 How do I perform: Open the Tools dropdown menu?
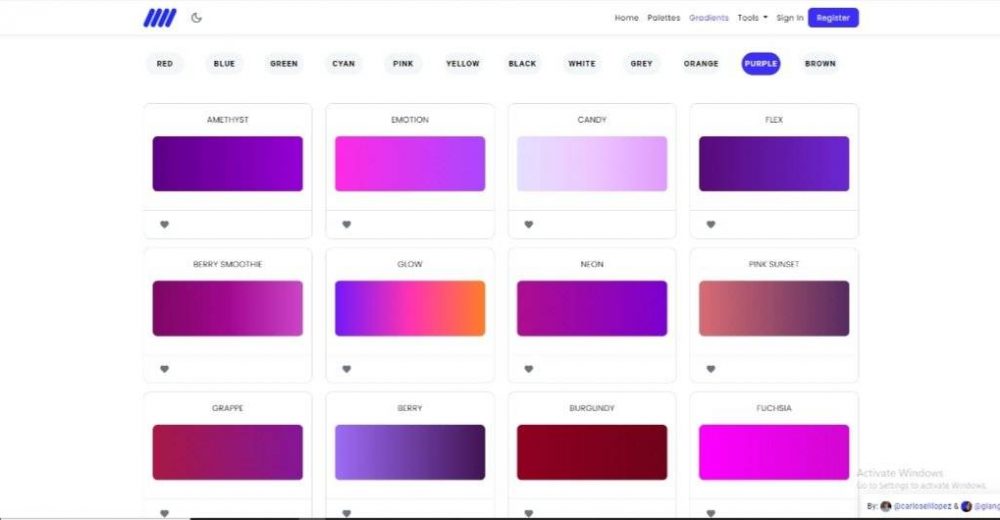coord(752,18)
